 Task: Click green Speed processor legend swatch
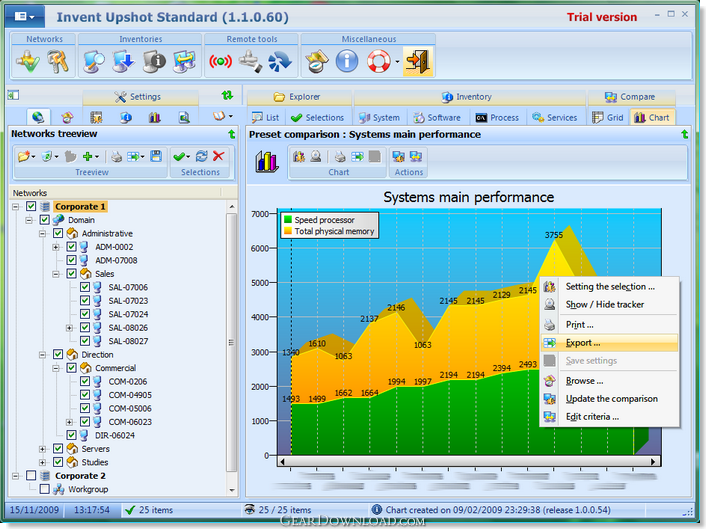pyautogui.click(x=288, y=220)
